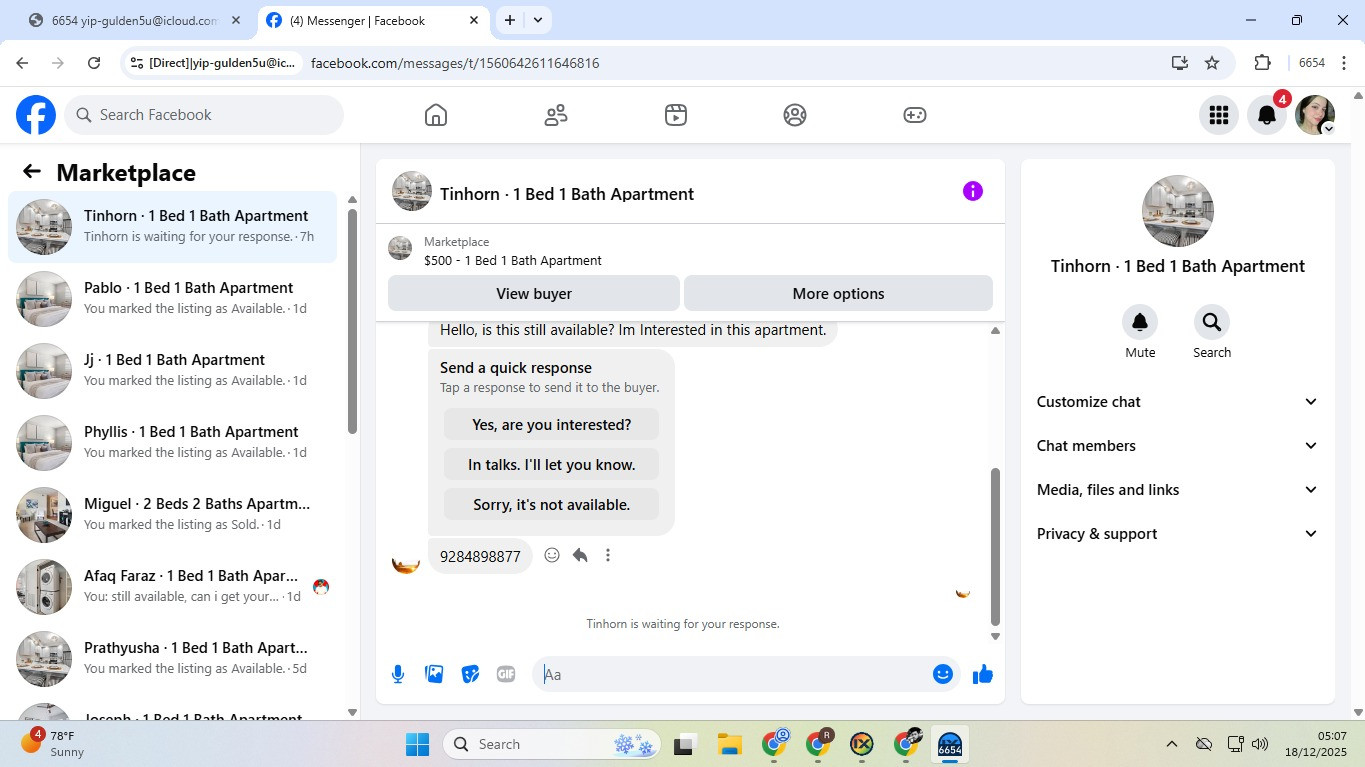Open the Friends icon in top navigation
This screenshot has width=1365, height=767.
pos(556,115)
